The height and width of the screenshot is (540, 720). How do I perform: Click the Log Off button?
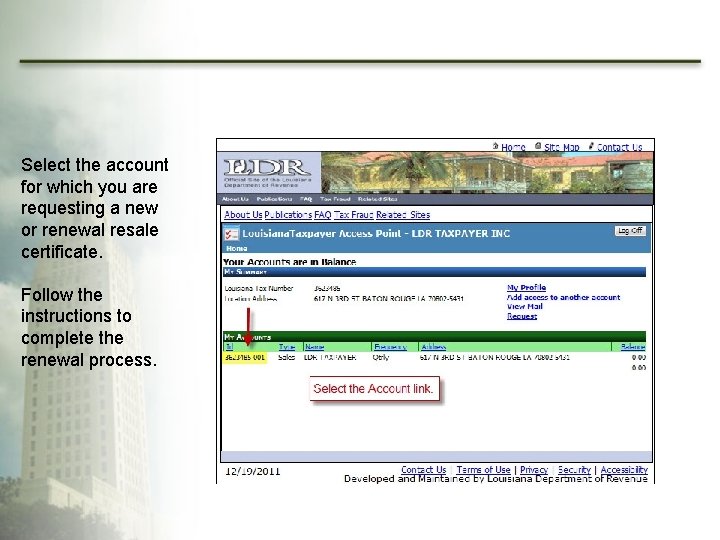tap(630, 231)
